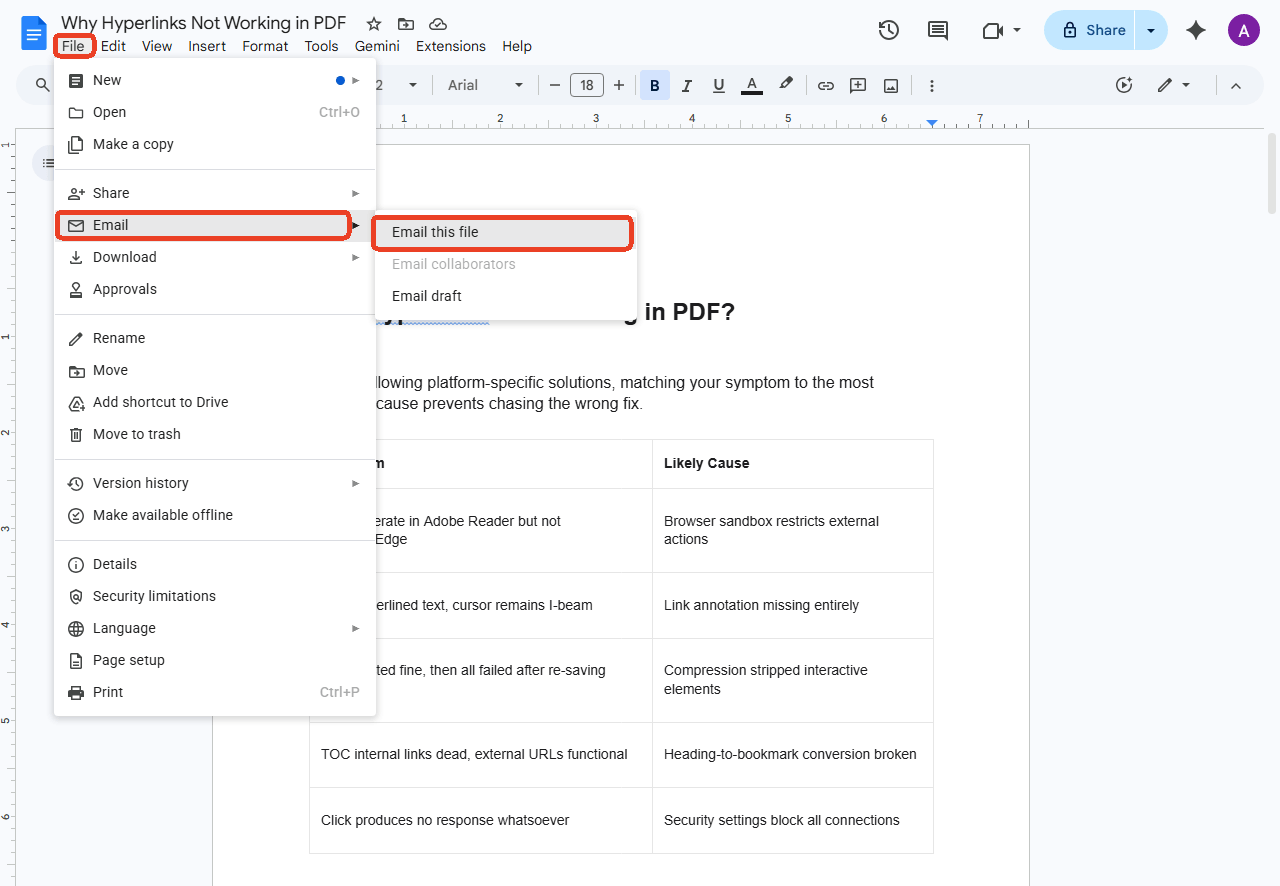Click Move to trash

click(215, 434)
